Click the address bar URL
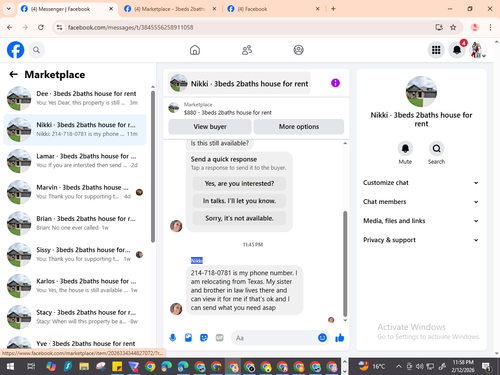Viewport: 500px width, 375px height. 130,27
